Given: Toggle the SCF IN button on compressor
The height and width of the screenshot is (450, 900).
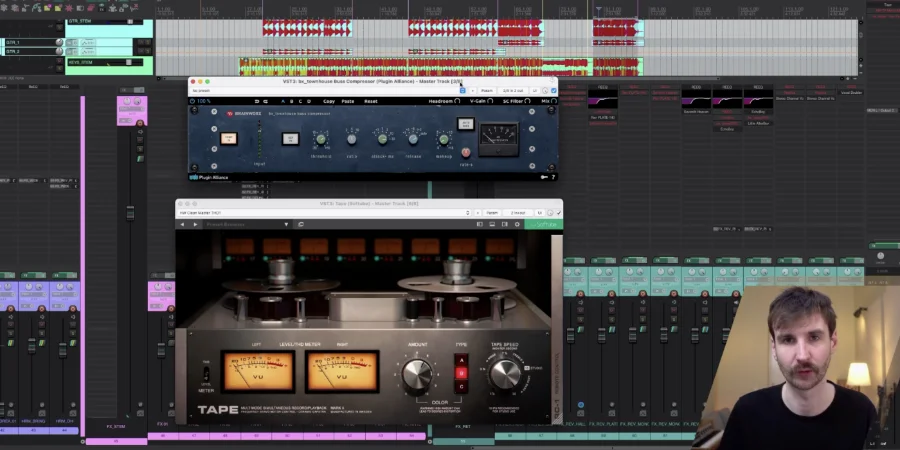Looking at the screenshot, I should [290, 138].
